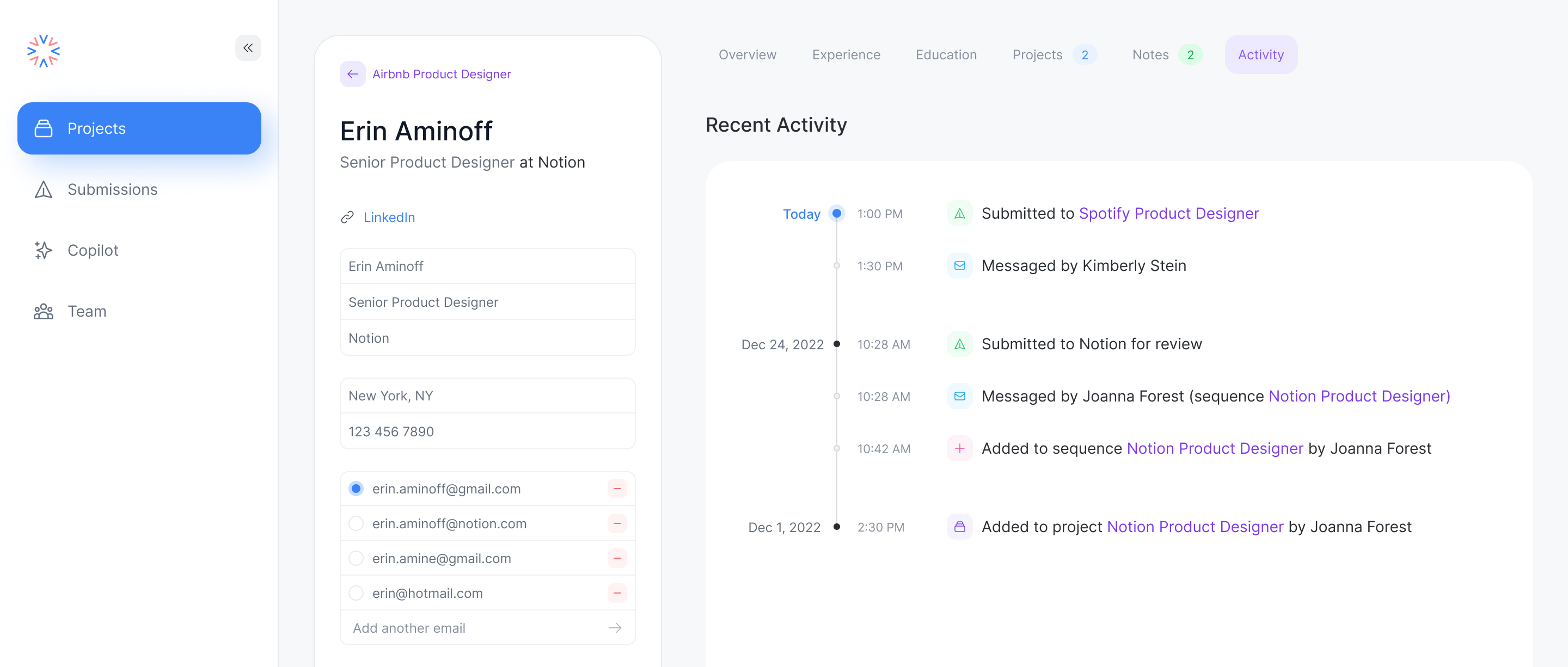Click the location field New York, NY

tap(488, 396)
